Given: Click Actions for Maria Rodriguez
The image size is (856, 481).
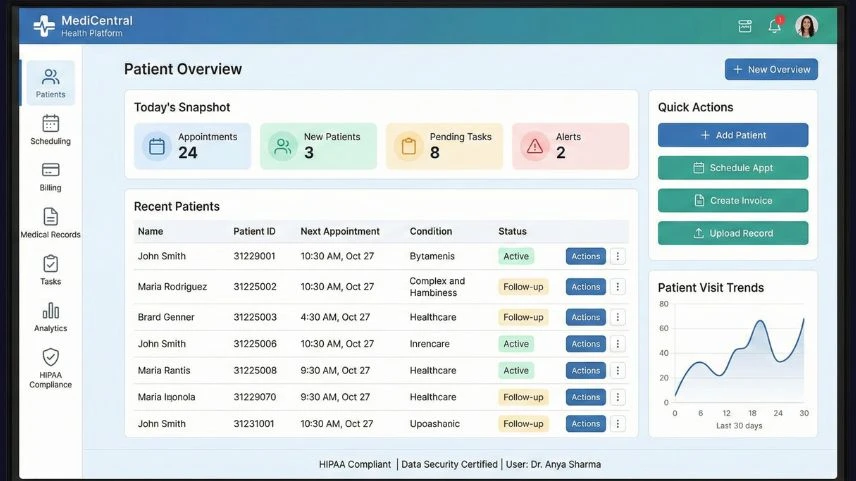Looking at the screenshot, I should point(586,287).
